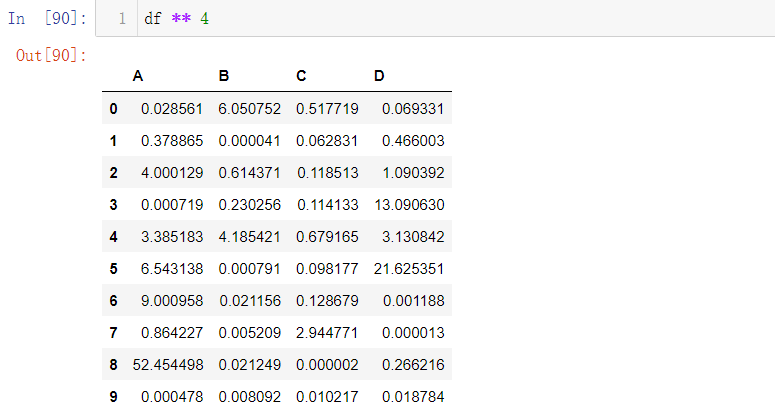The height and width of the screenshot is (407, 775).
Task: Click cell value 0.000791
Action: (x=250, y=269)
